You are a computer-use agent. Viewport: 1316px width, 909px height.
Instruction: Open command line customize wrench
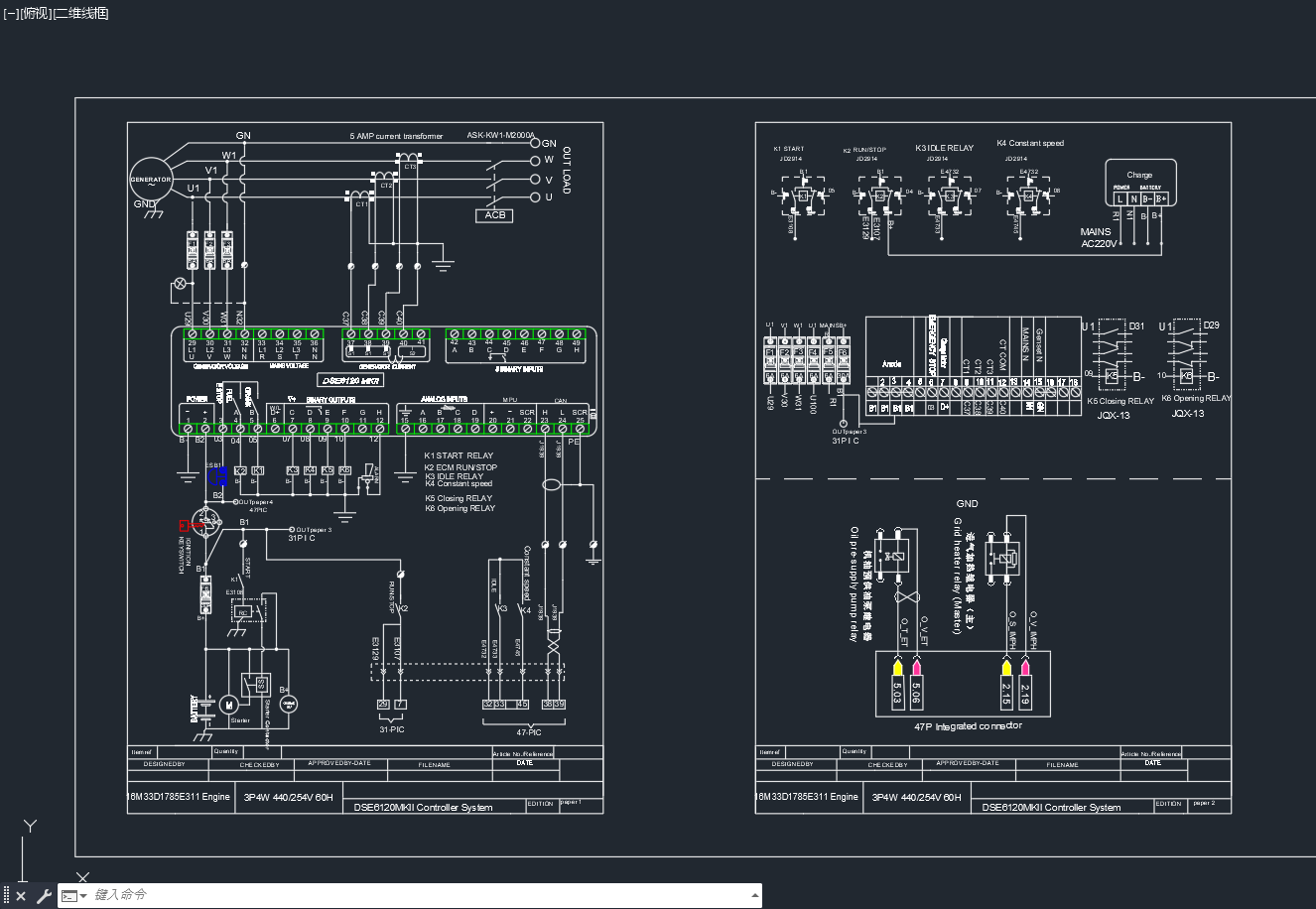pyautogui.click(x=44, y=895)
